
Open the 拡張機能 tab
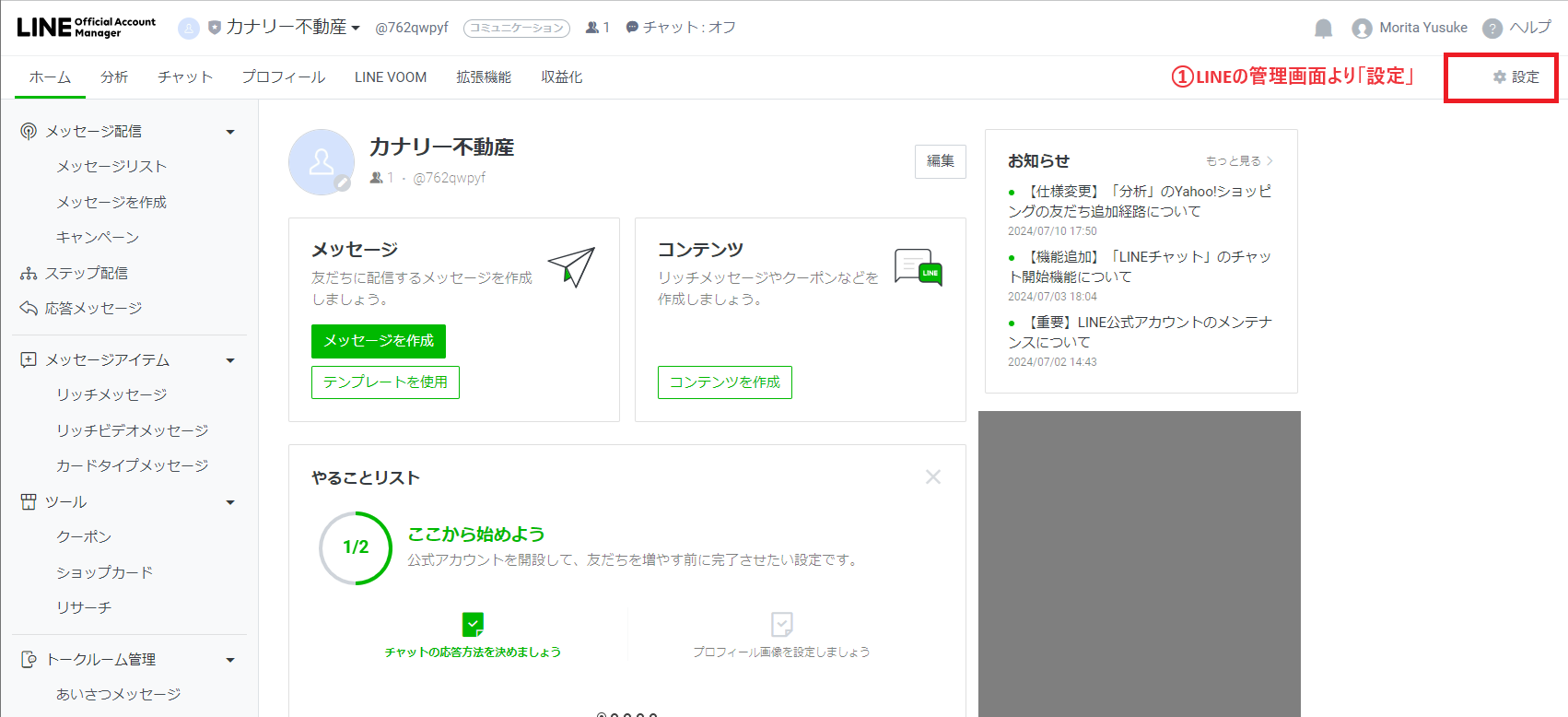[484, 77]
